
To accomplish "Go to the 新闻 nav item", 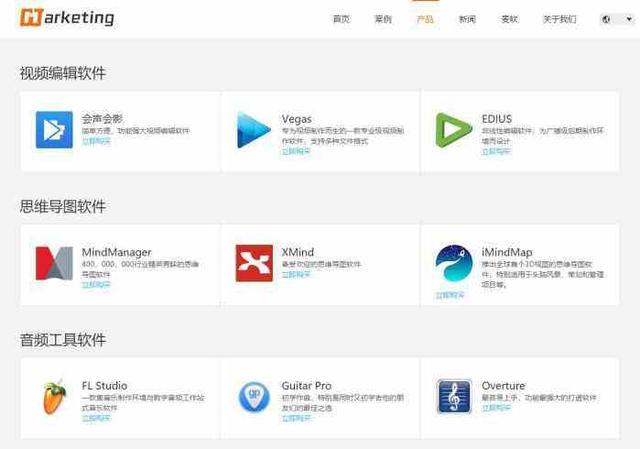I will point(467,19).
